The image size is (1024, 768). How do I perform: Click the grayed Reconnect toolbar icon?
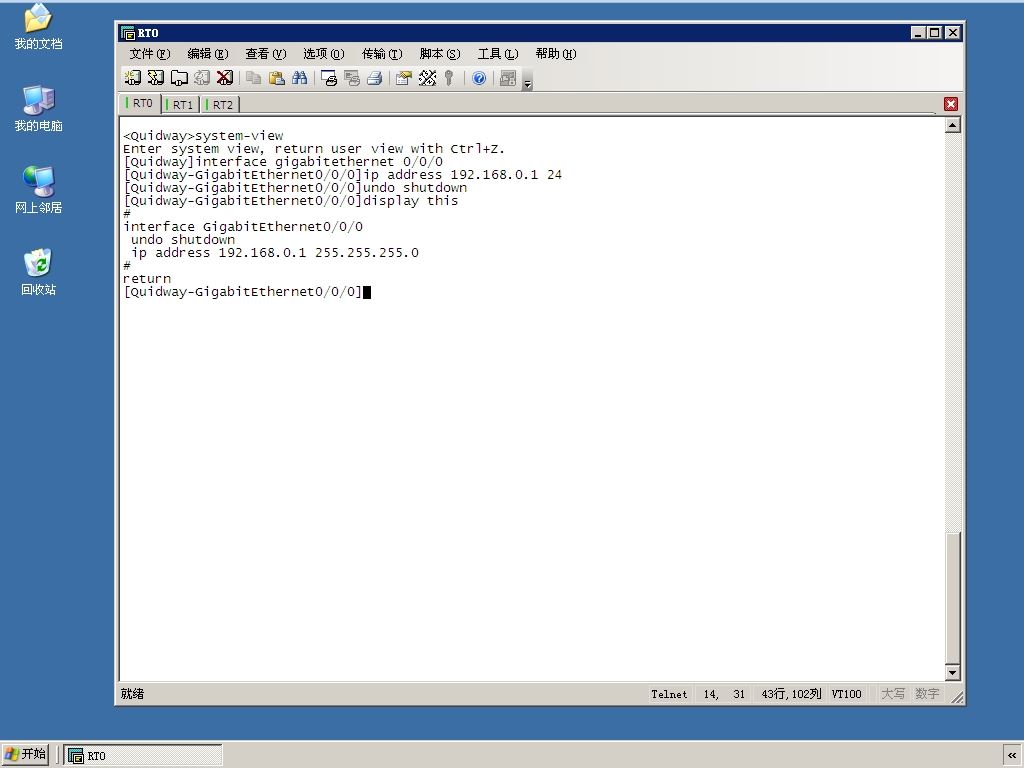coord(202,78)
